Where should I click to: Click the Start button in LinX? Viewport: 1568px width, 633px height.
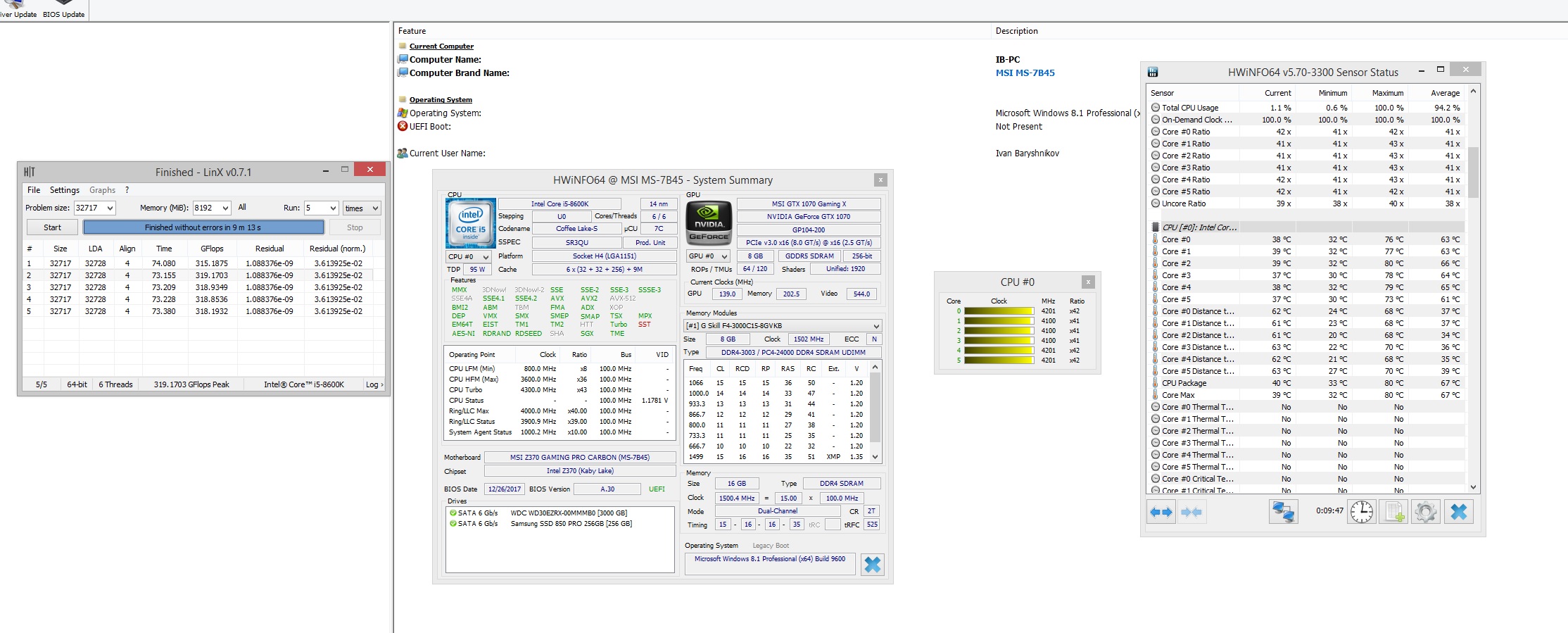coord(52,227)
